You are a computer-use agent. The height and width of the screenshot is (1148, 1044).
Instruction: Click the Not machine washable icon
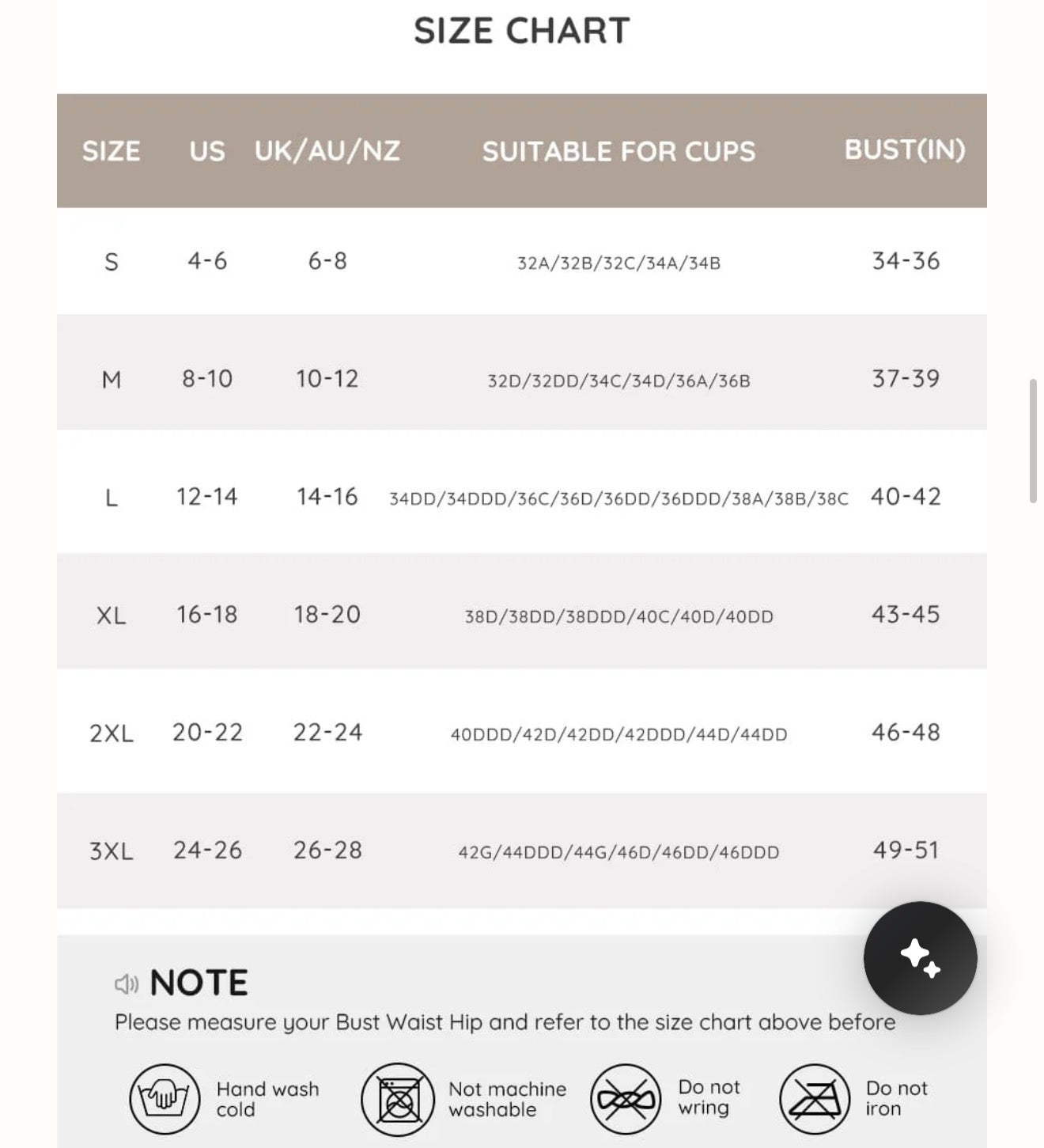click(398, 1099)
